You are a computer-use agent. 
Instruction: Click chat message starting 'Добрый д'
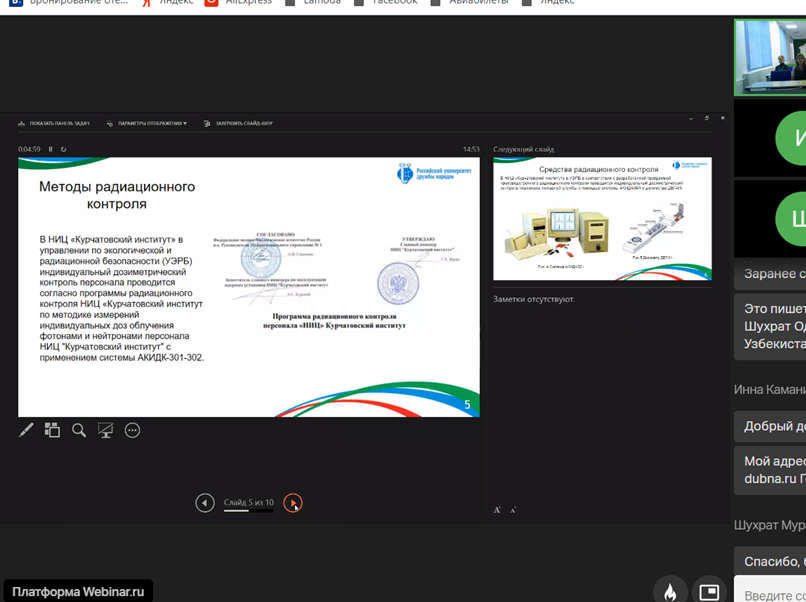(x=770, y=426)
